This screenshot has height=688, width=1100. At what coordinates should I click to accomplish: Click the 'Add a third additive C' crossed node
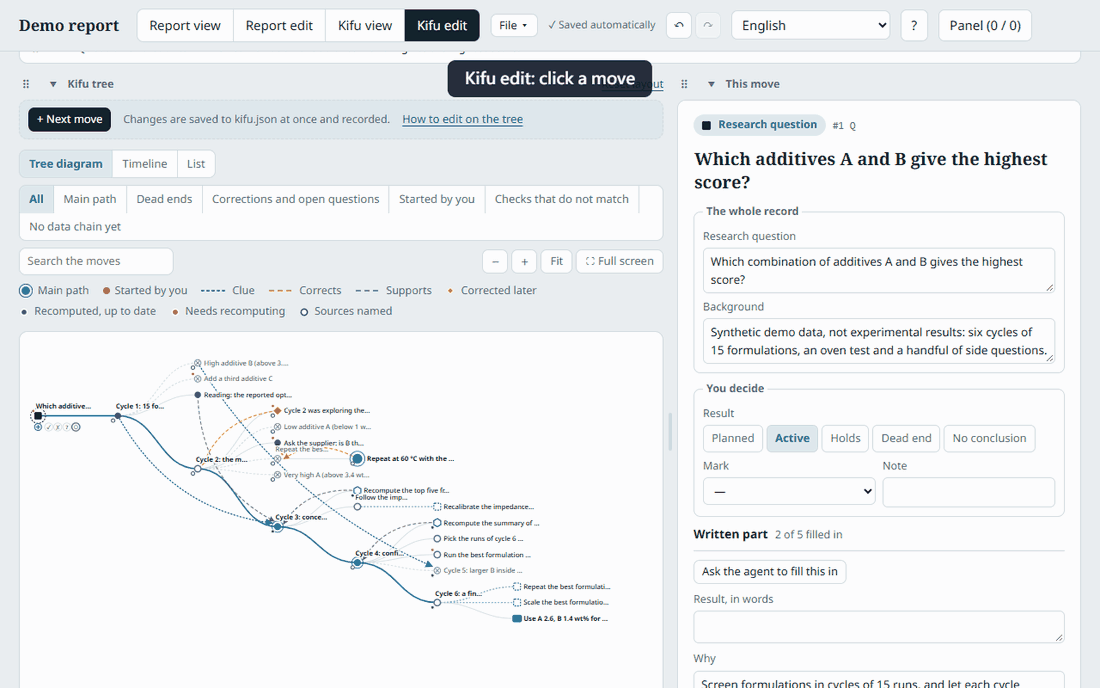point(198,379)
